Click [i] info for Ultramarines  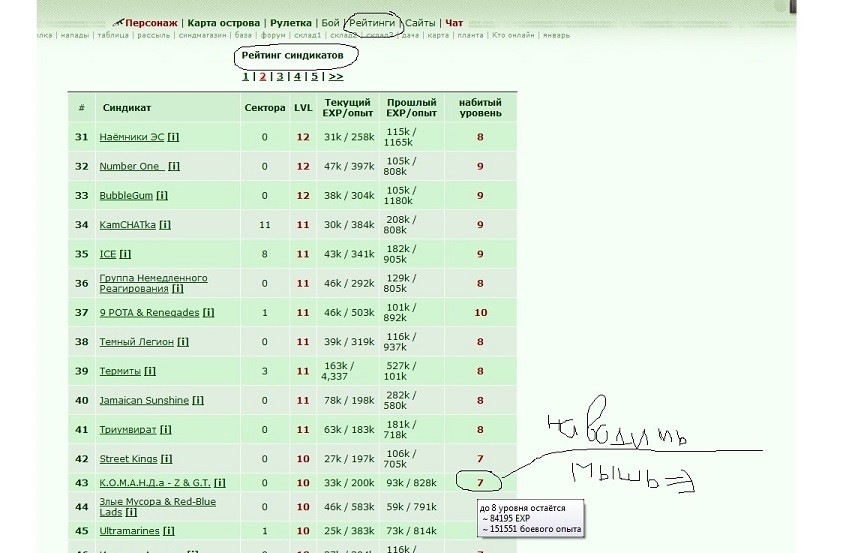coord(169,531)
